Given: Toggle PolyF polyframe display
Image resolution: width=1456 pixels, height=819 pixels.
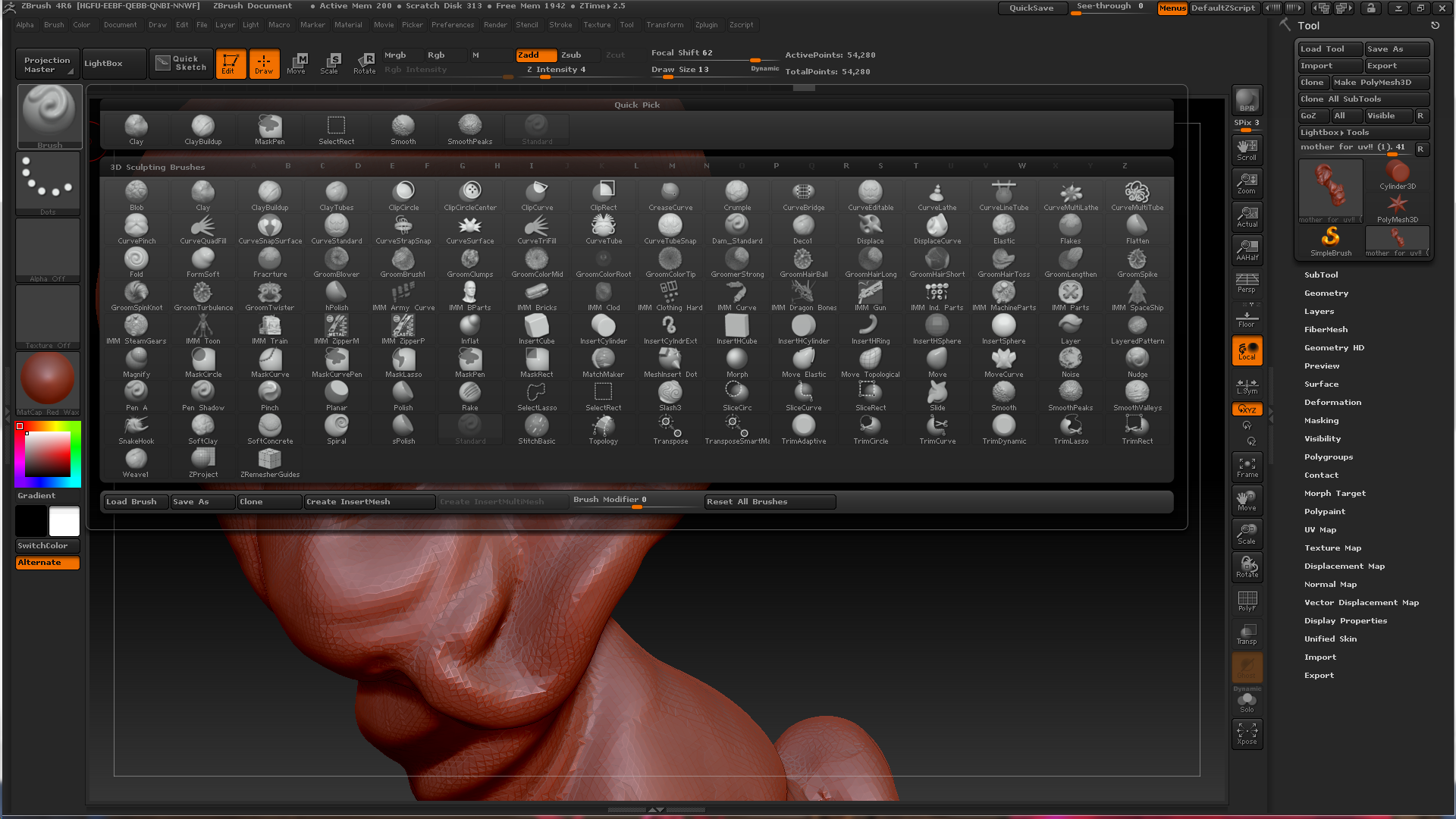Looking at the screenshot, I should click(x=1247, y=601).
